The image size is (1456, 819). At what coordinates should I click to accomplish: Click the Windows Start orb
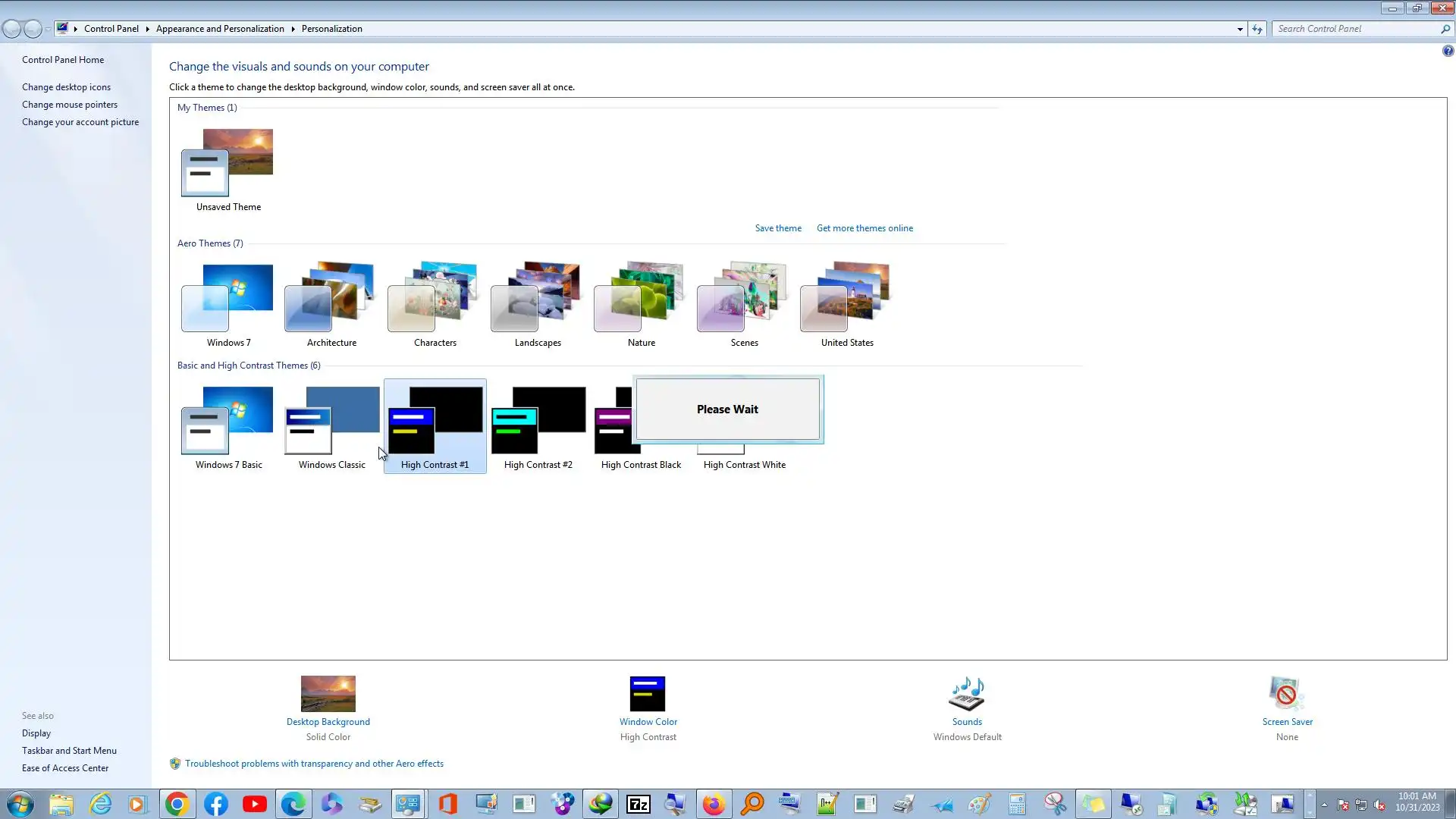coord(20,804)
